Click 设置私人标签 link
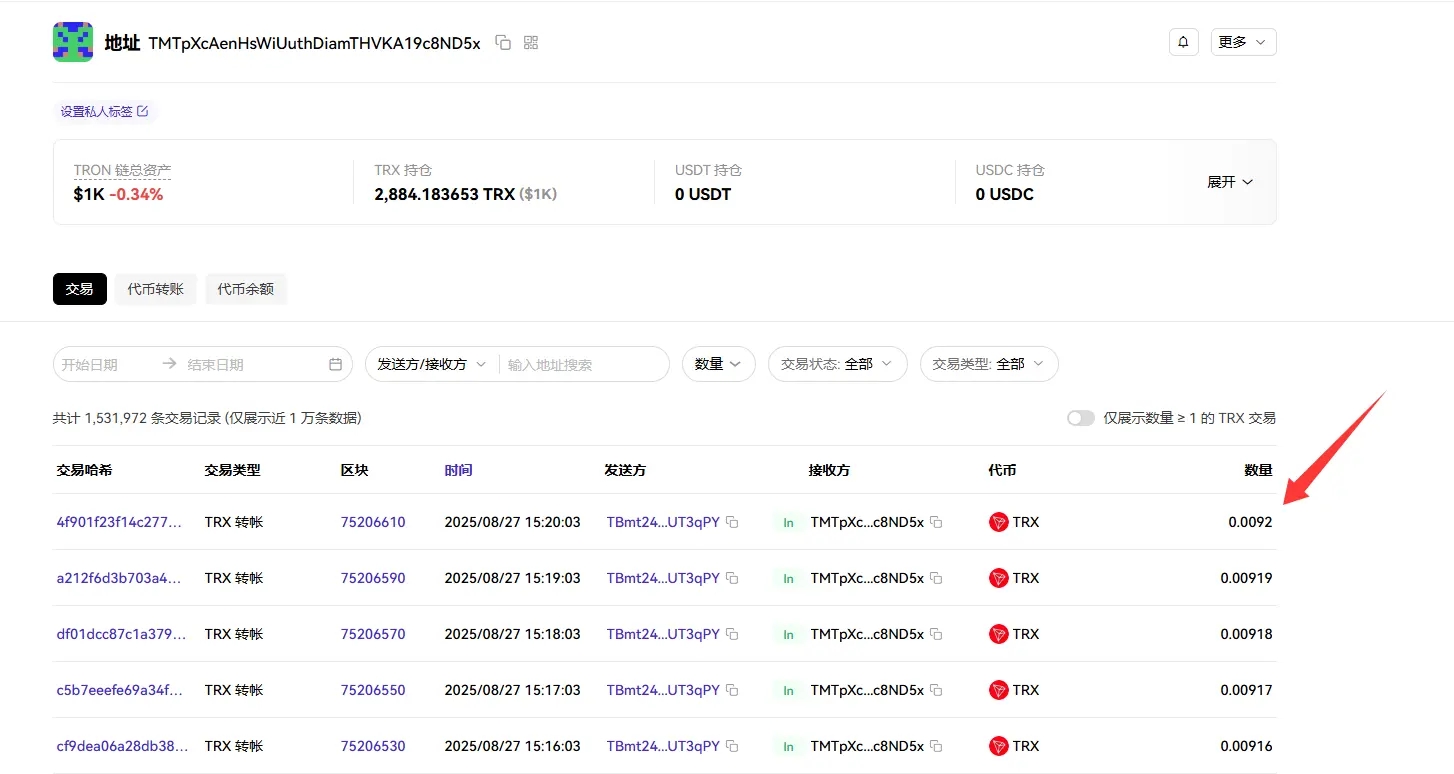Viewport: 1454px width, 774px height. pos(105,111)
